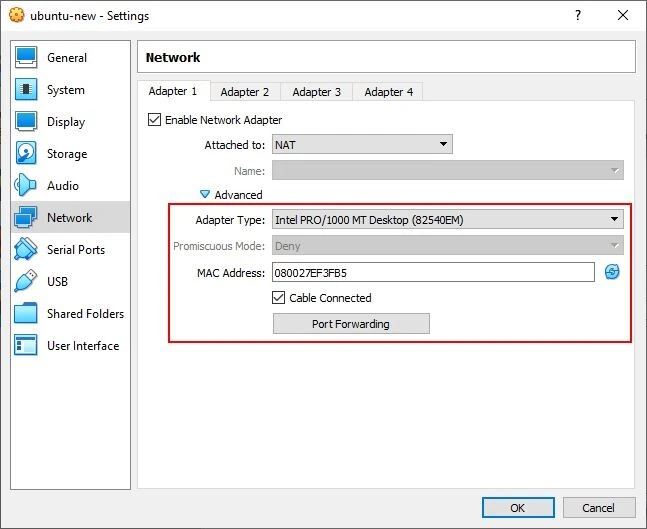
Task: Open General settings icon in sidebar
Action: 27,58
